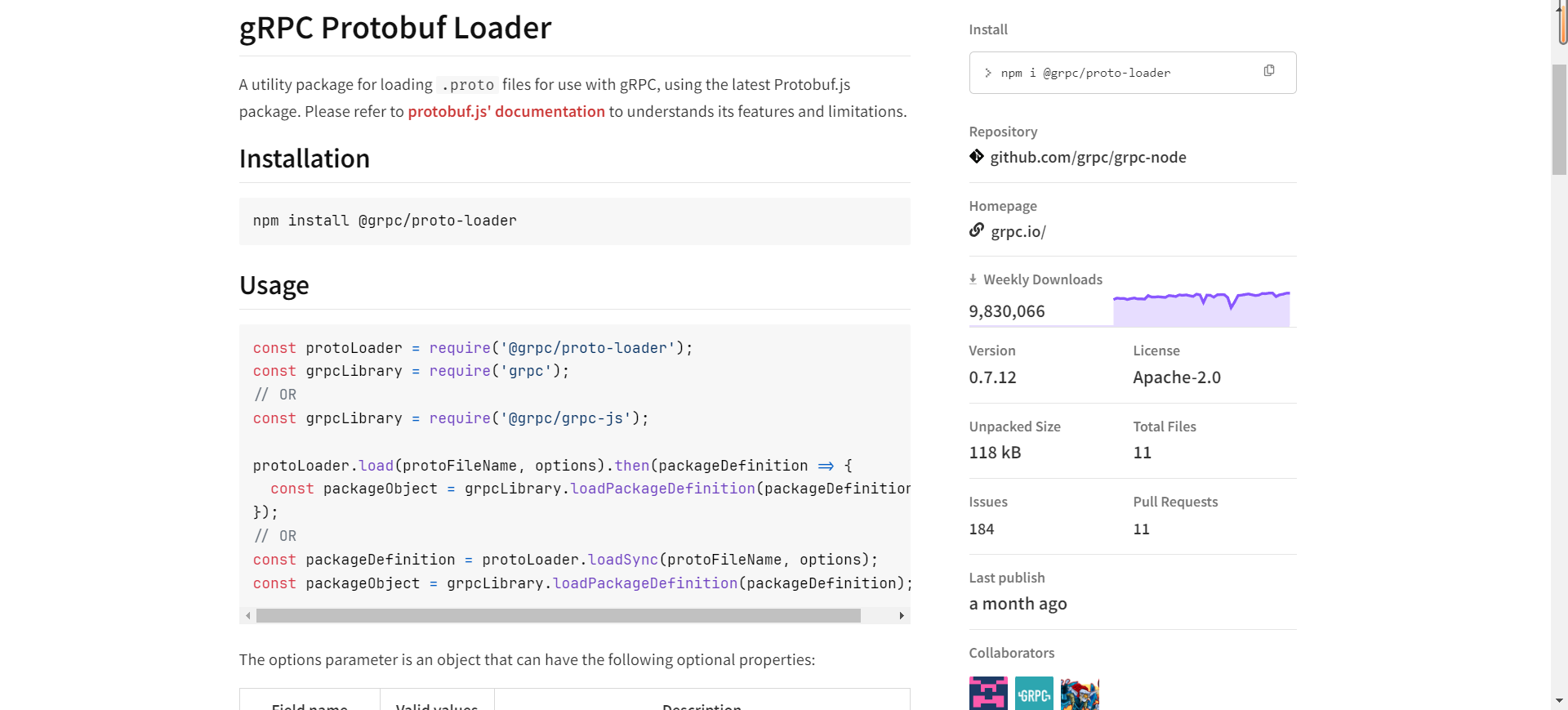Click the homepage chain-link icon
Image resolution: width=1568 pixels, height=710 pixels.
pos(977,230)
